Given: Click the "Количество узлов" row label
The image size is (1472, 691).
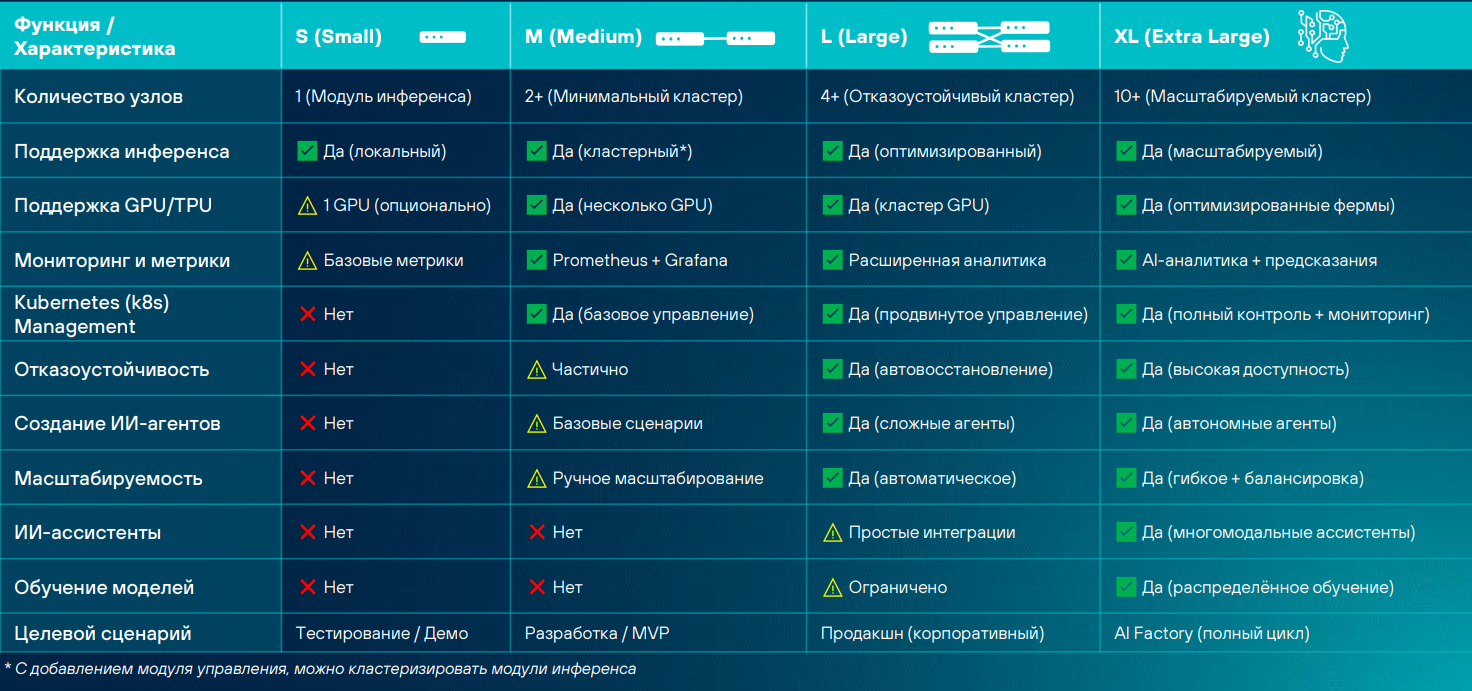Looking at the screenshot, I should 98,97.
